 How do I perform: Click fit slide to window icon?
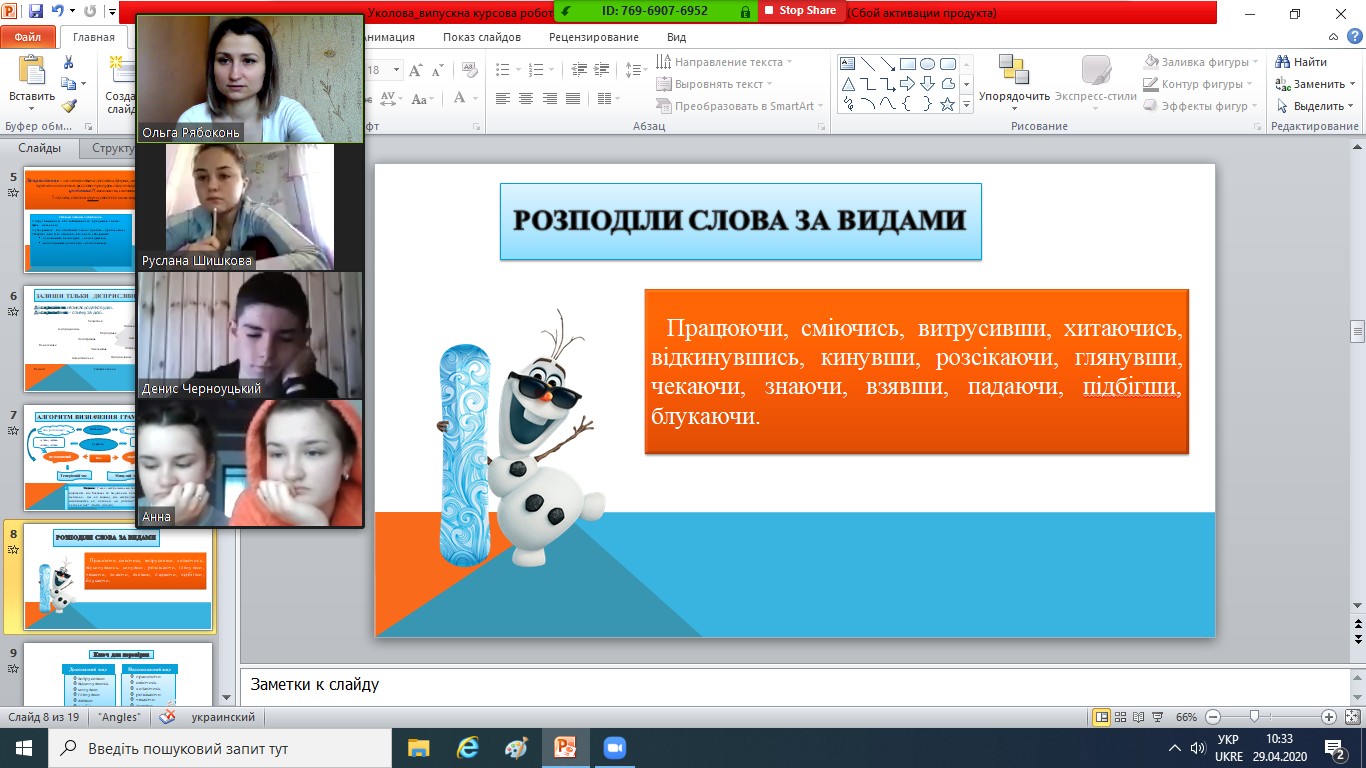tap(1352, 717)
